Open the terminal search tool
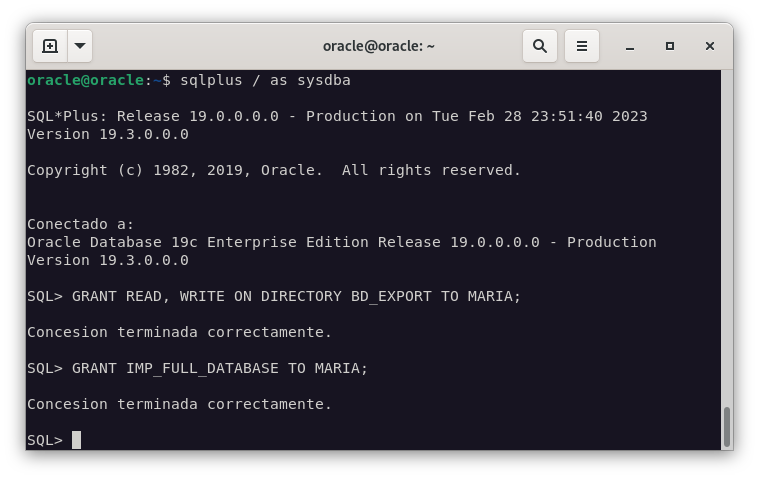The height and width of the screenshot is (479, 759). click(540, 46)
